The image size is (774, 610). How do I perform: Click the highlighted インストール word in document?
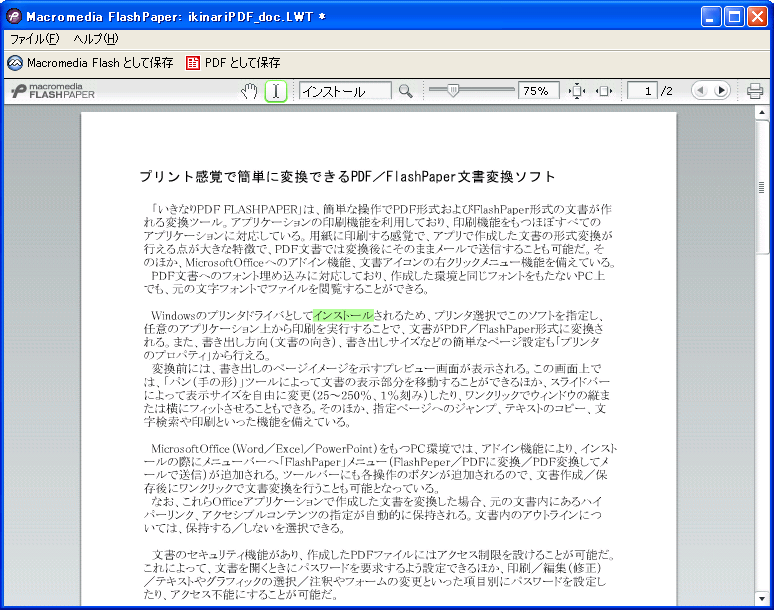343,315
